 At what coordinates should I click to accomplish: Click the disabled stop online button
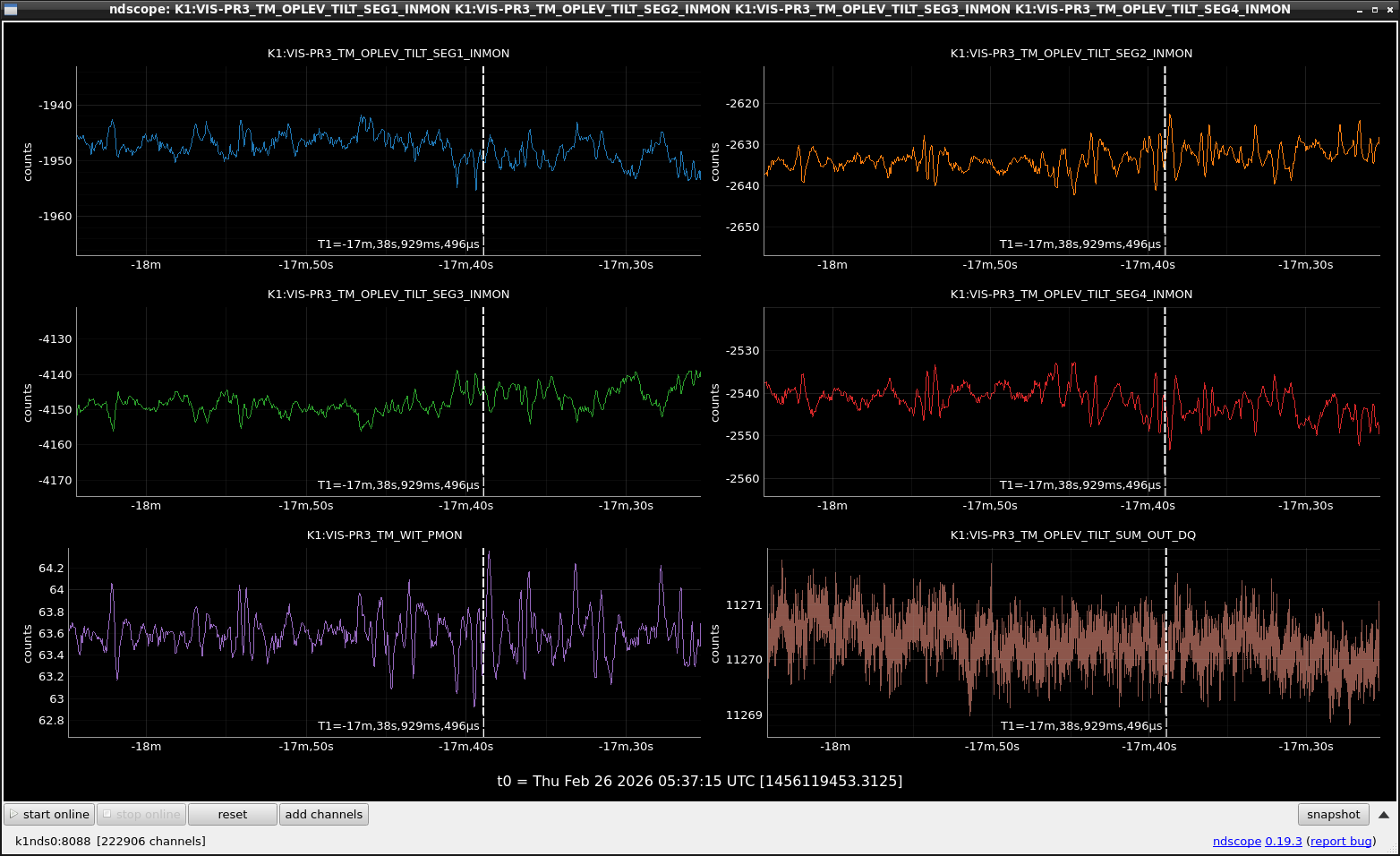pos(141,814)
